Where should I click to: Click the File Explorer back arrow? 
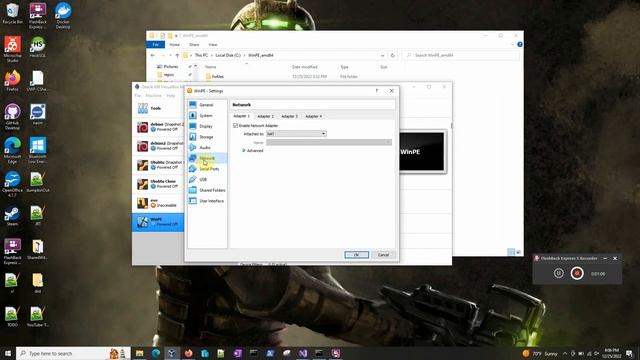(153, 55)
